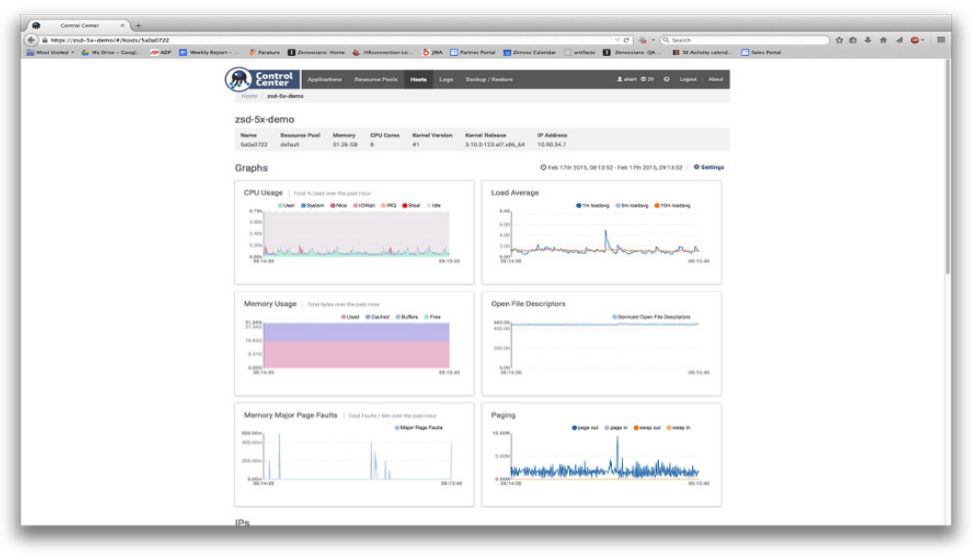973x557 pixels.
Task: Click in the browser search field
Action: (x=745, y=40)
